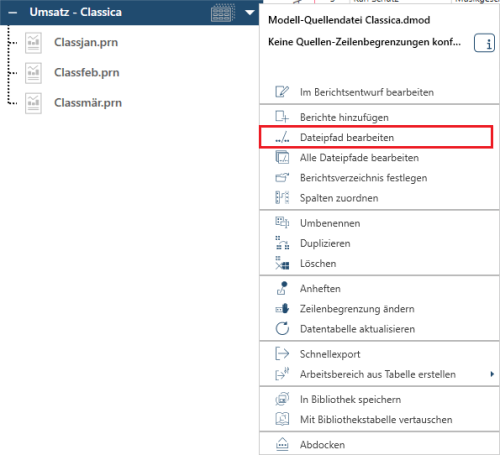This screenshot has width=500, height=455.
Task: Click the Berichte hinzufügen plus-page icon
Action: [x=282, y=117]
